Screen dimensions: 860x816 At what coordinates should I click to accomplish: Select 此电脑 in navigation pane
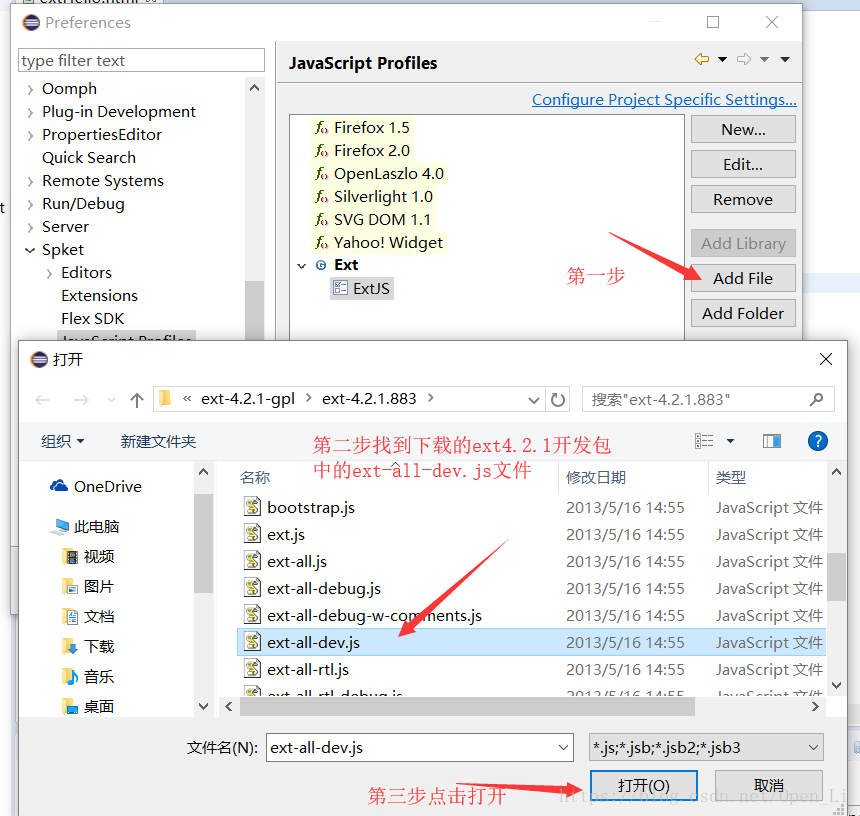(84, 526)
